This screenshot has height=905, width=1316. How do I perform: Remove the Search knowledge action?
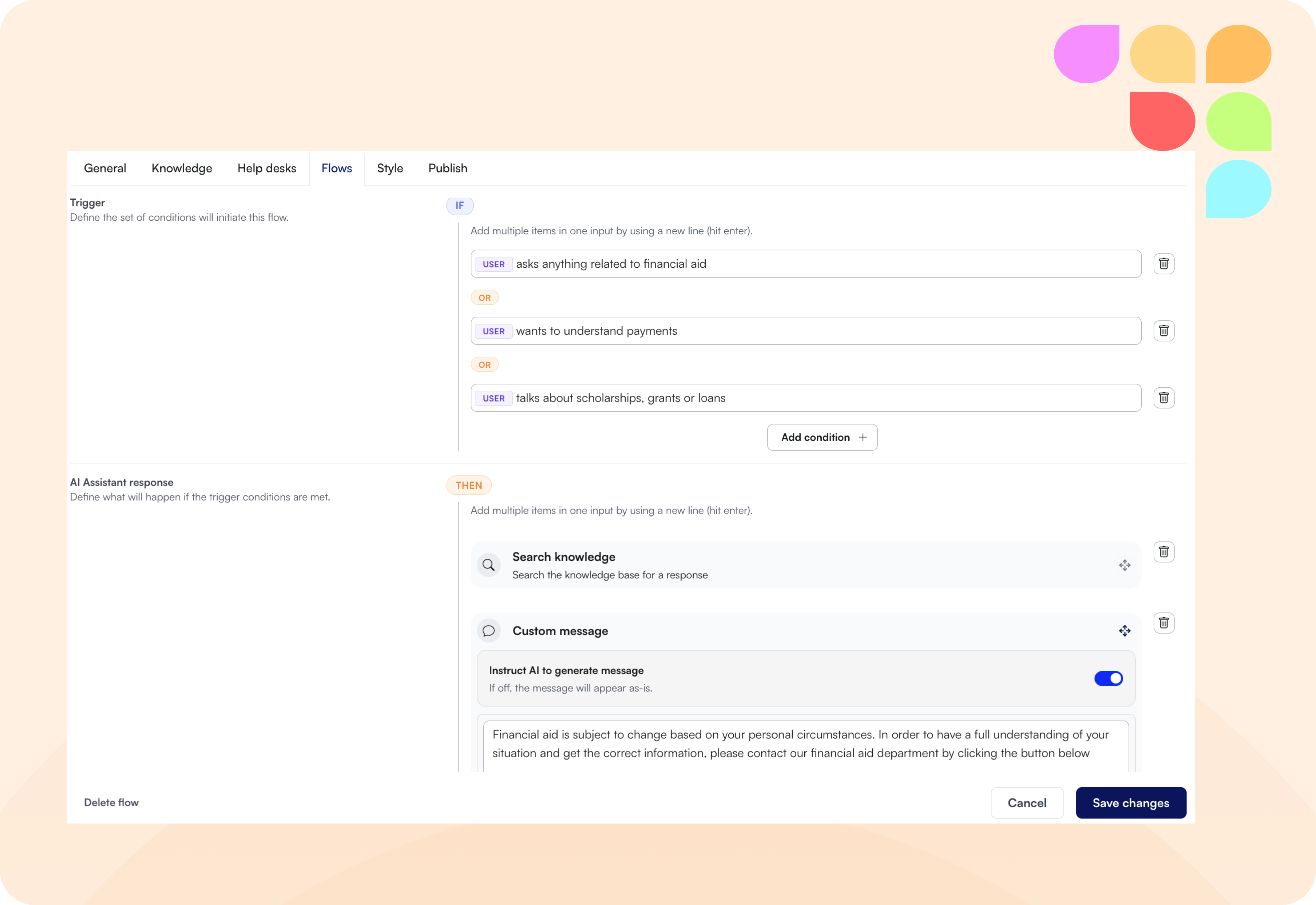tap(1164, 552)
